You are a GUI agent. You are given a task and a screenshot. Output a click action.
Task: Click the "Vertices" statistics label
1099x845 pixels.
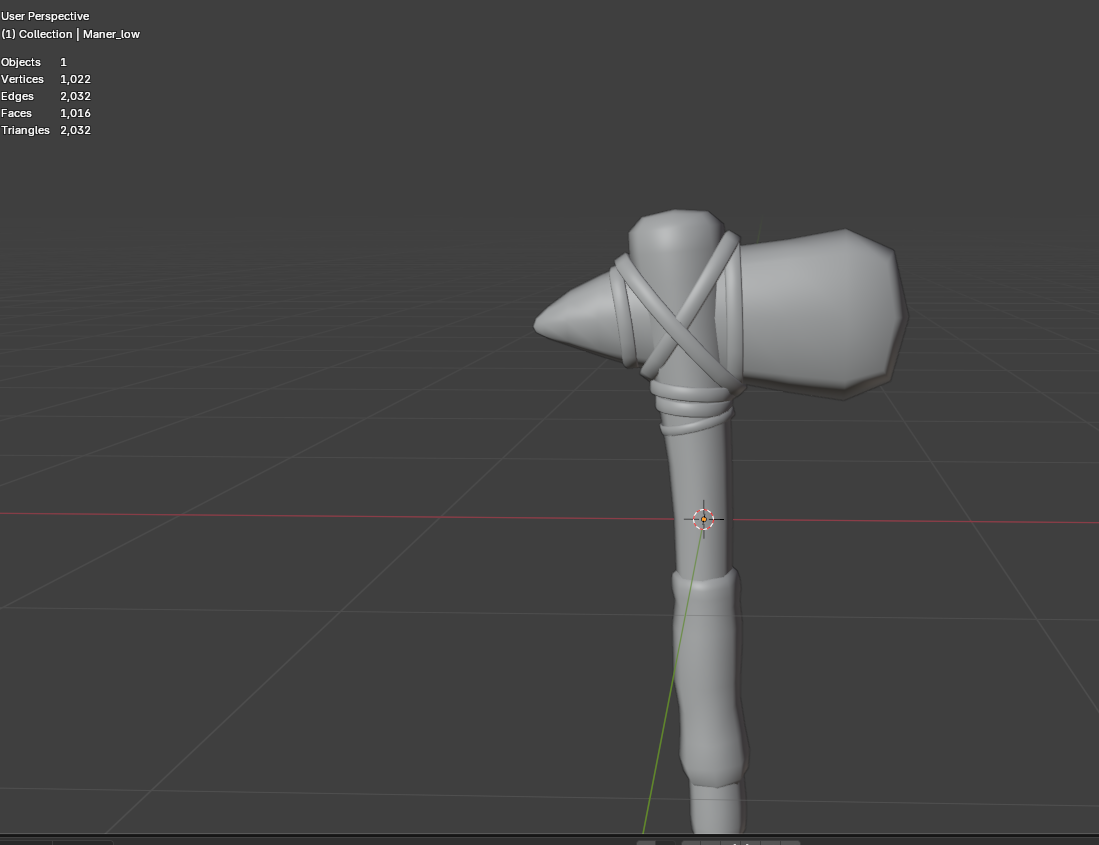pos(22,79)
